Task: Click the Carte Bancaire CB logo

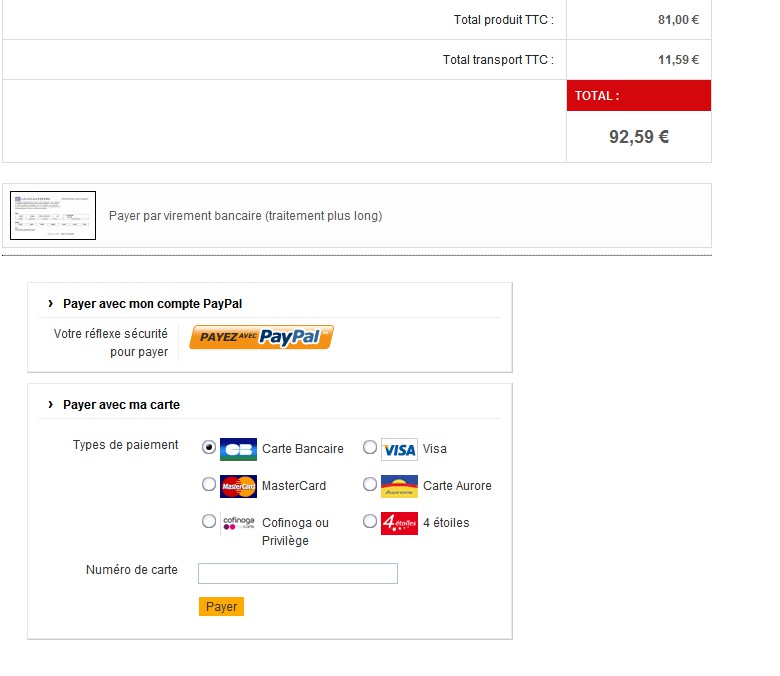Action: point(238,449)
